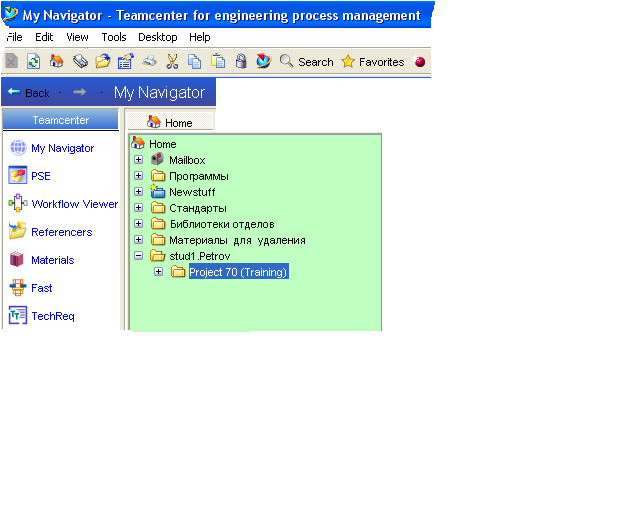
Task: Select Материалы для удаления folder
Action: (x=237, y=240)
